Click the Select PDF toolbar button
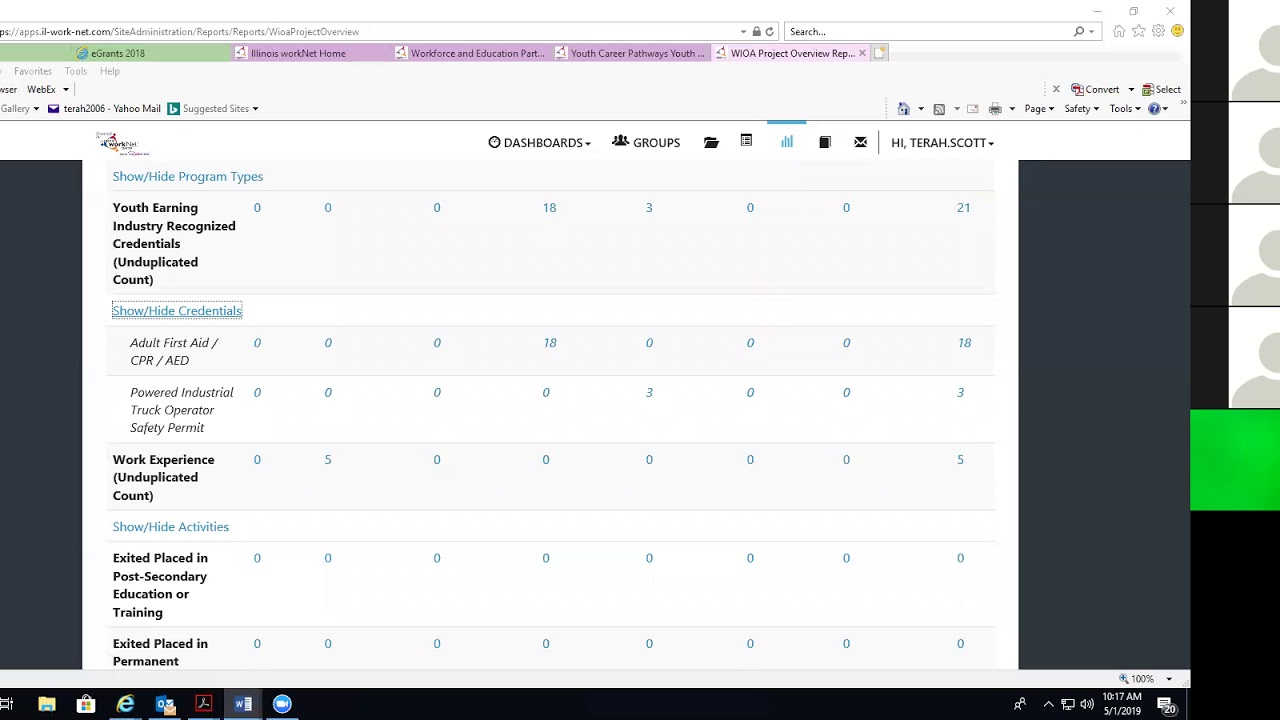Image resolution: width=1280 pixels, height=720 pixels. click(x=1161, y=90)
